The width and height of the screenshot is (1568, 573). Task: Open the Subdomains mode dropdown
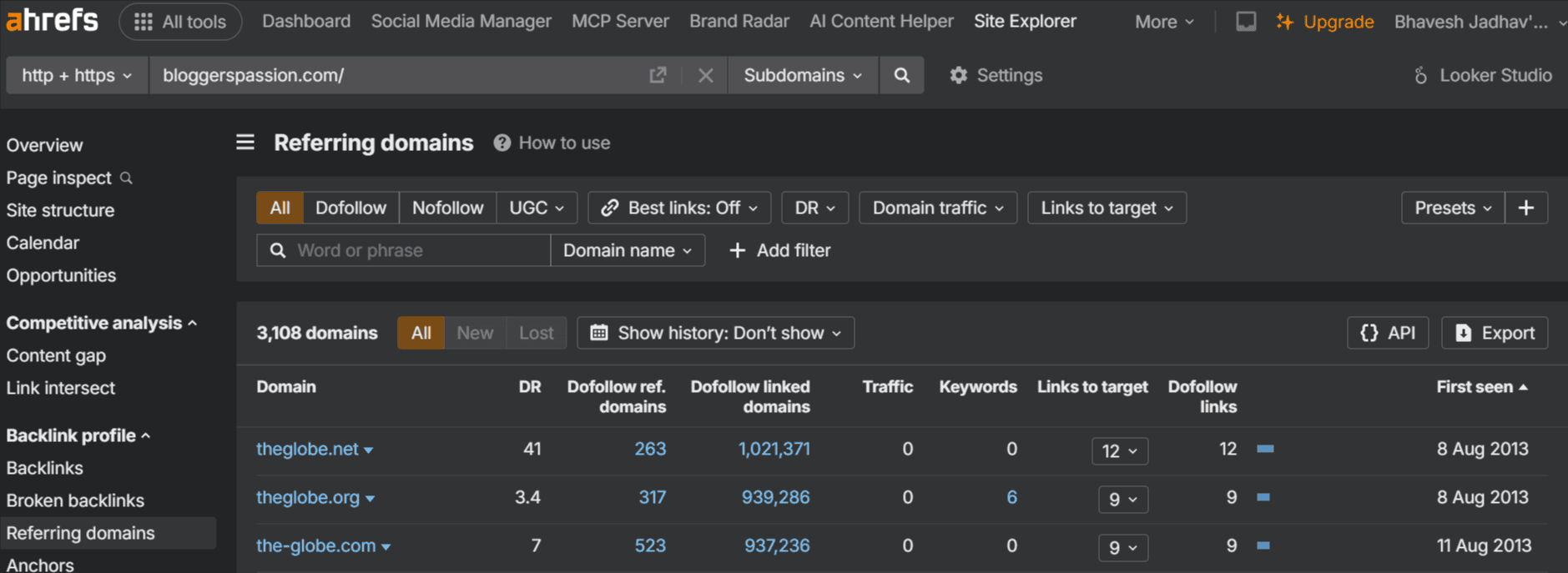(x=803, y=75)
